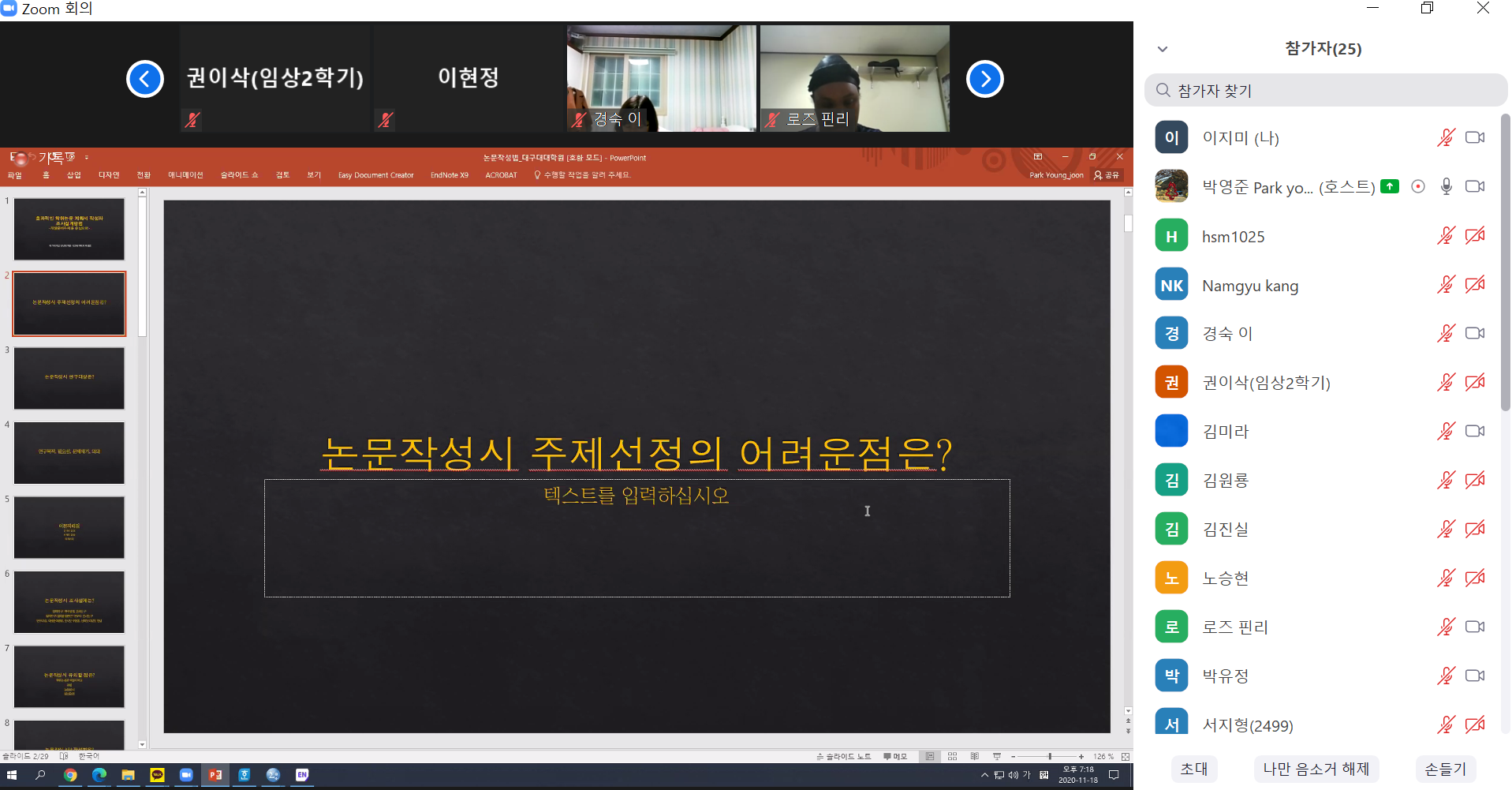Click the slide sorter view icon in status bar
Image resolution: width=1512 pixels, height=790 pixels.
[x=952, y=756]
